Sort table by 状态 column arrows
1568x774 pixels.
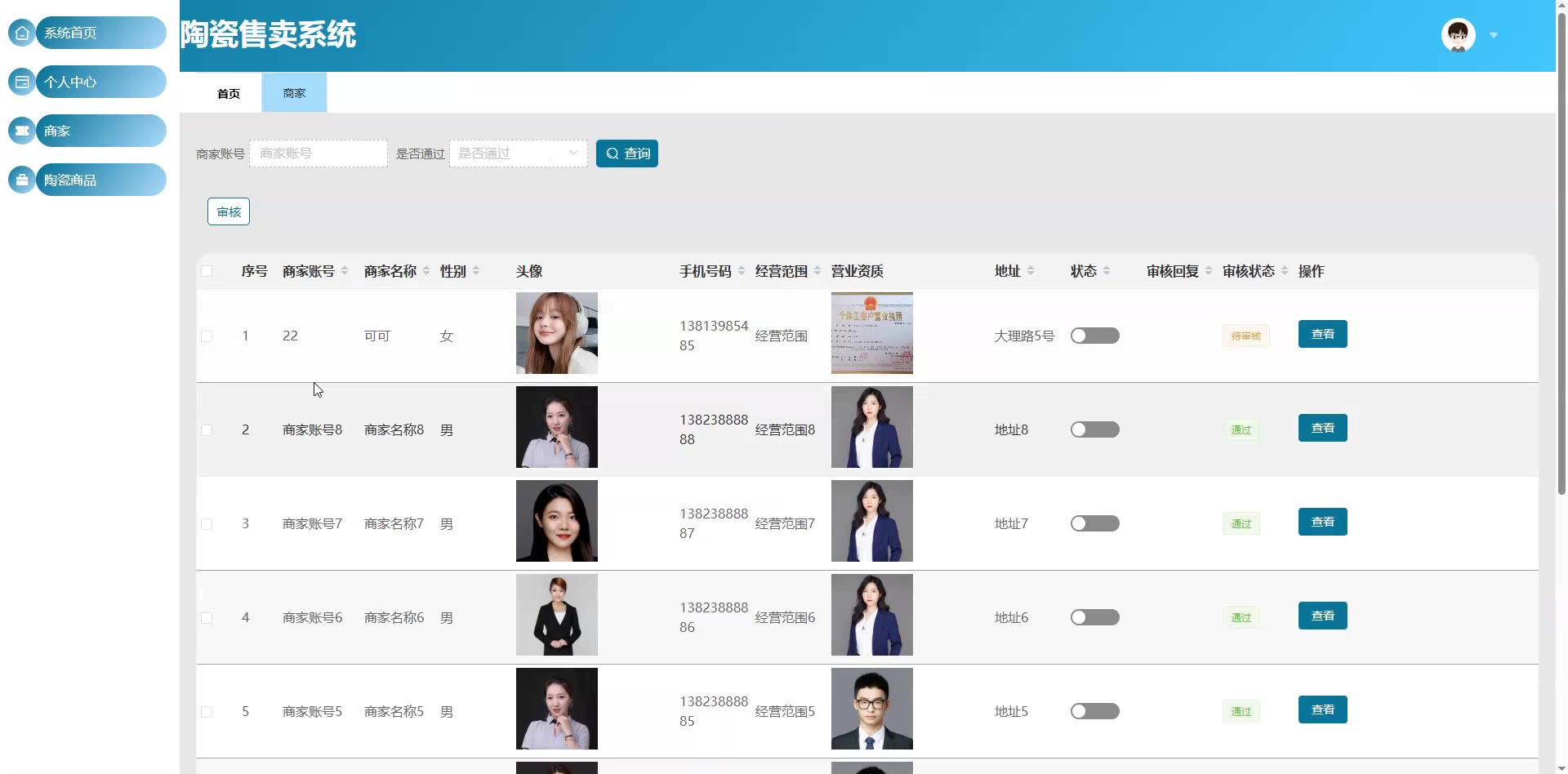(1107, 271)
